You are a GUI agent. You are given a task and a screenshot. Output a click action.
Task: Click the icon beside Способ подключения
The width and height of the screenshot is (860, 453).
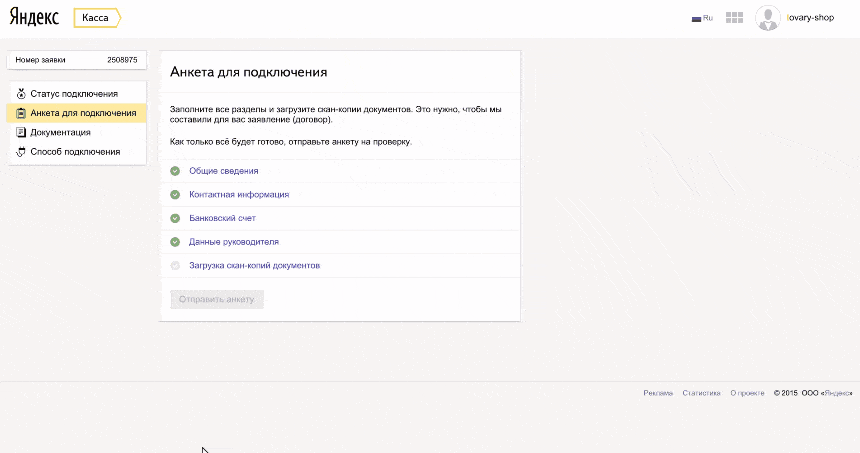click(21, 152)
